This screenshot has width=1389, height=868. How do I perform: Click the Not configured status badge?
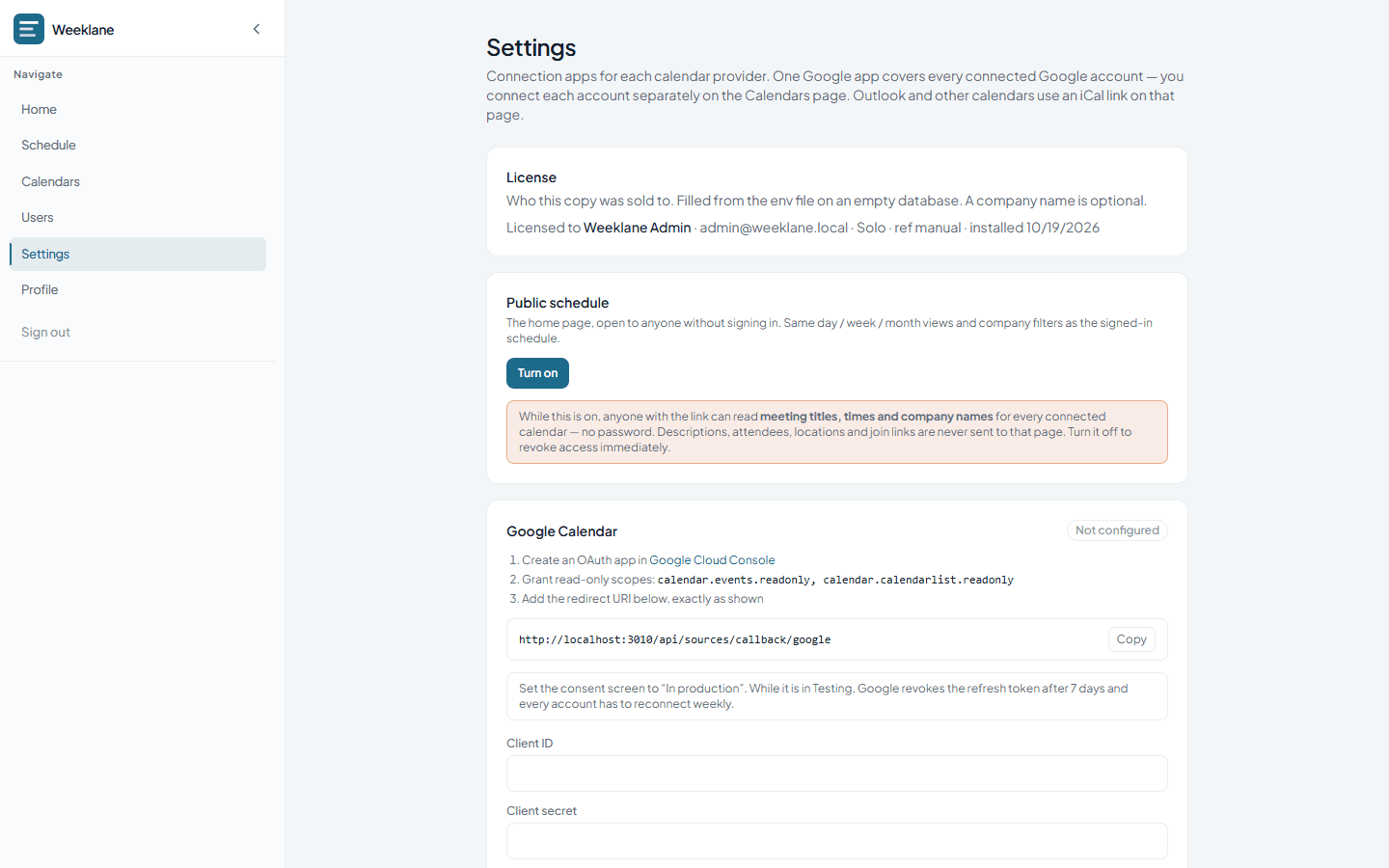coord(1117,530)
